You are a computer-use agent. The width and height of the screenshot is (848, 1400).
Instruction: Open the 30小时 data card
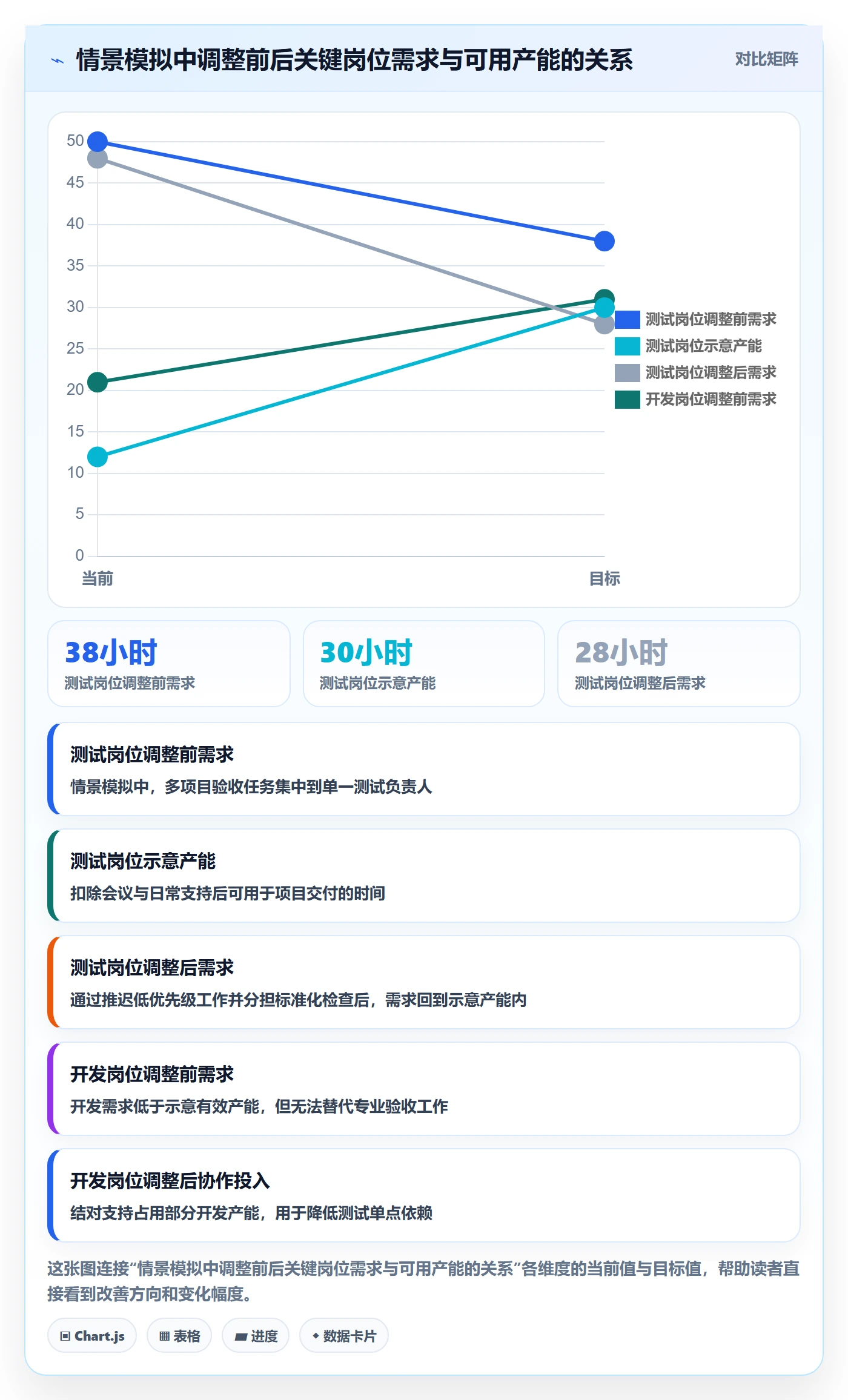click(424, 663)
